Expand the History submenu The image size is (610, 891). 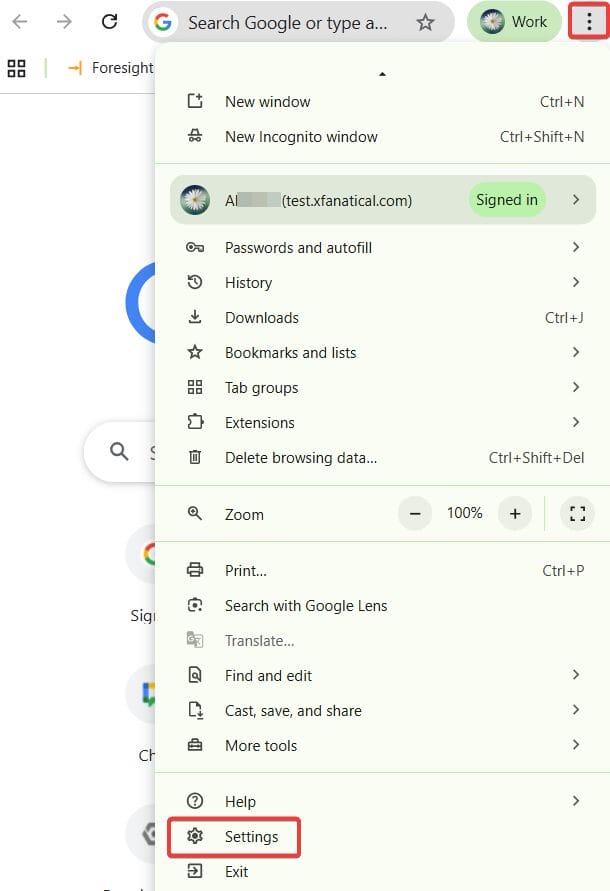click(248, 283)
